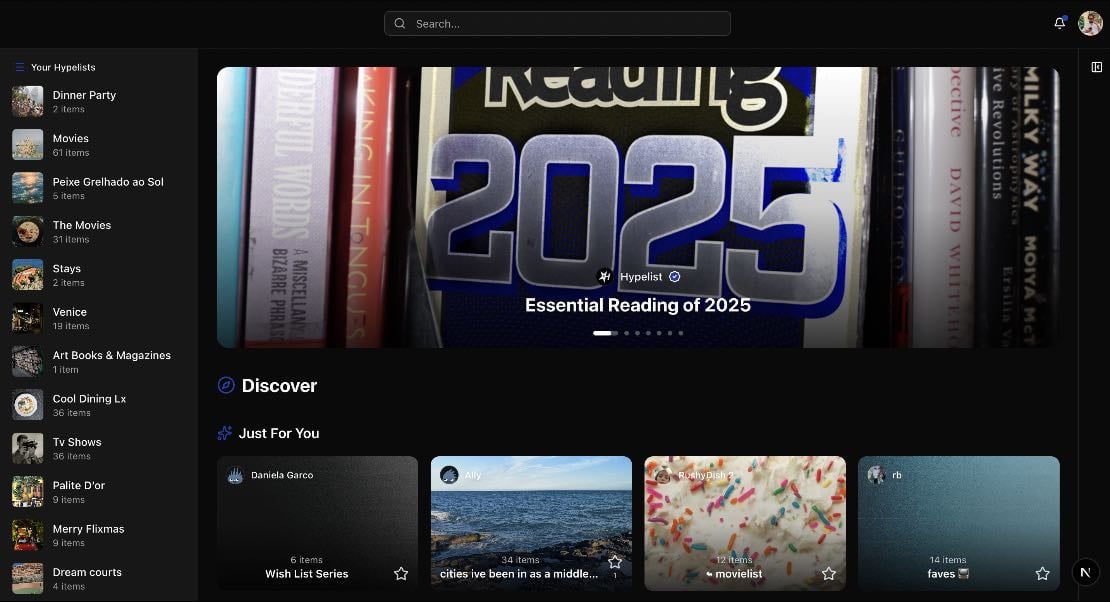The image size is (1110, 602).
Task: Open the notifications bell
Action: tap(1060, 23)
